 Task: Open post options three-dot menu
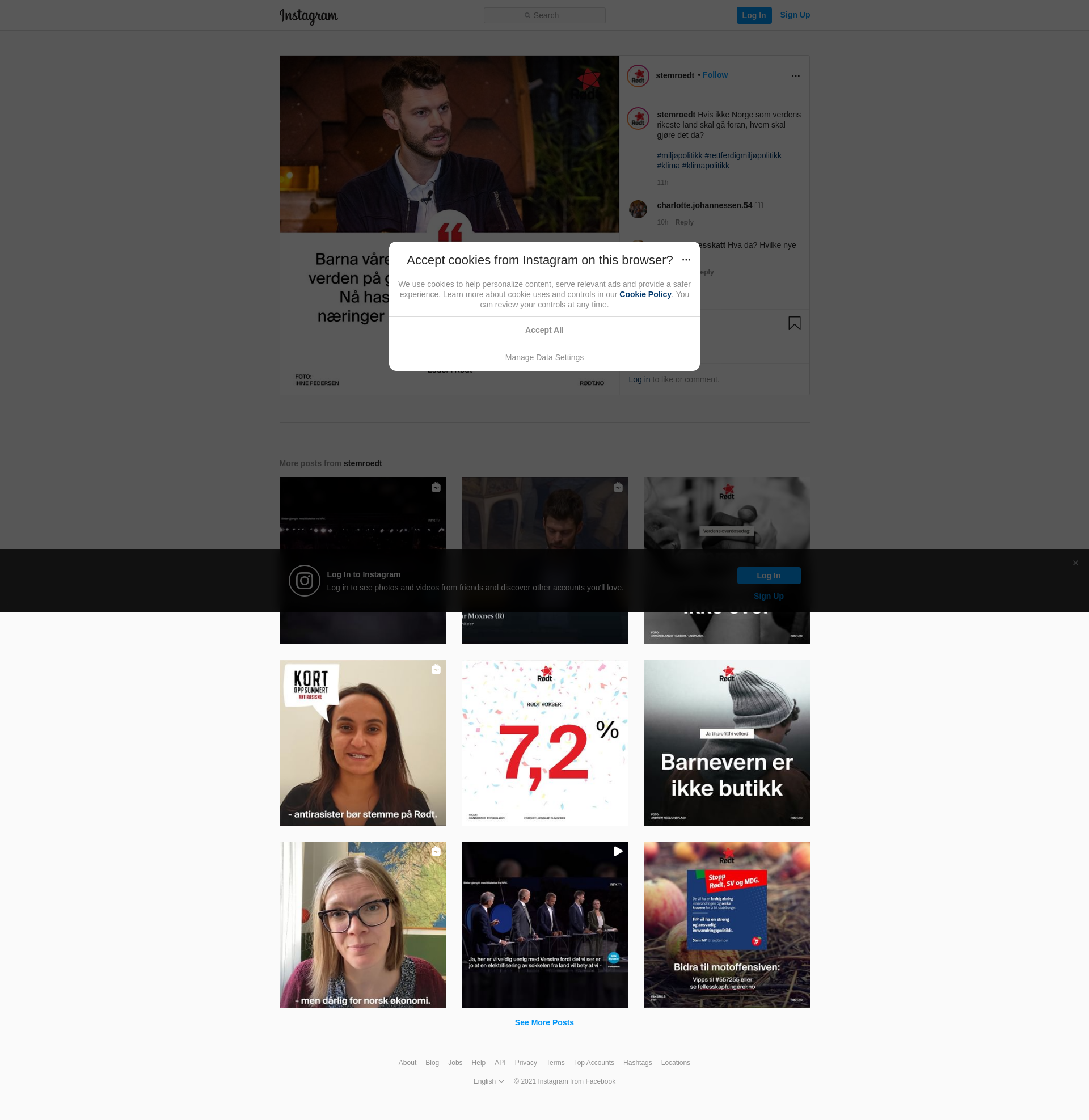[795, 76]
